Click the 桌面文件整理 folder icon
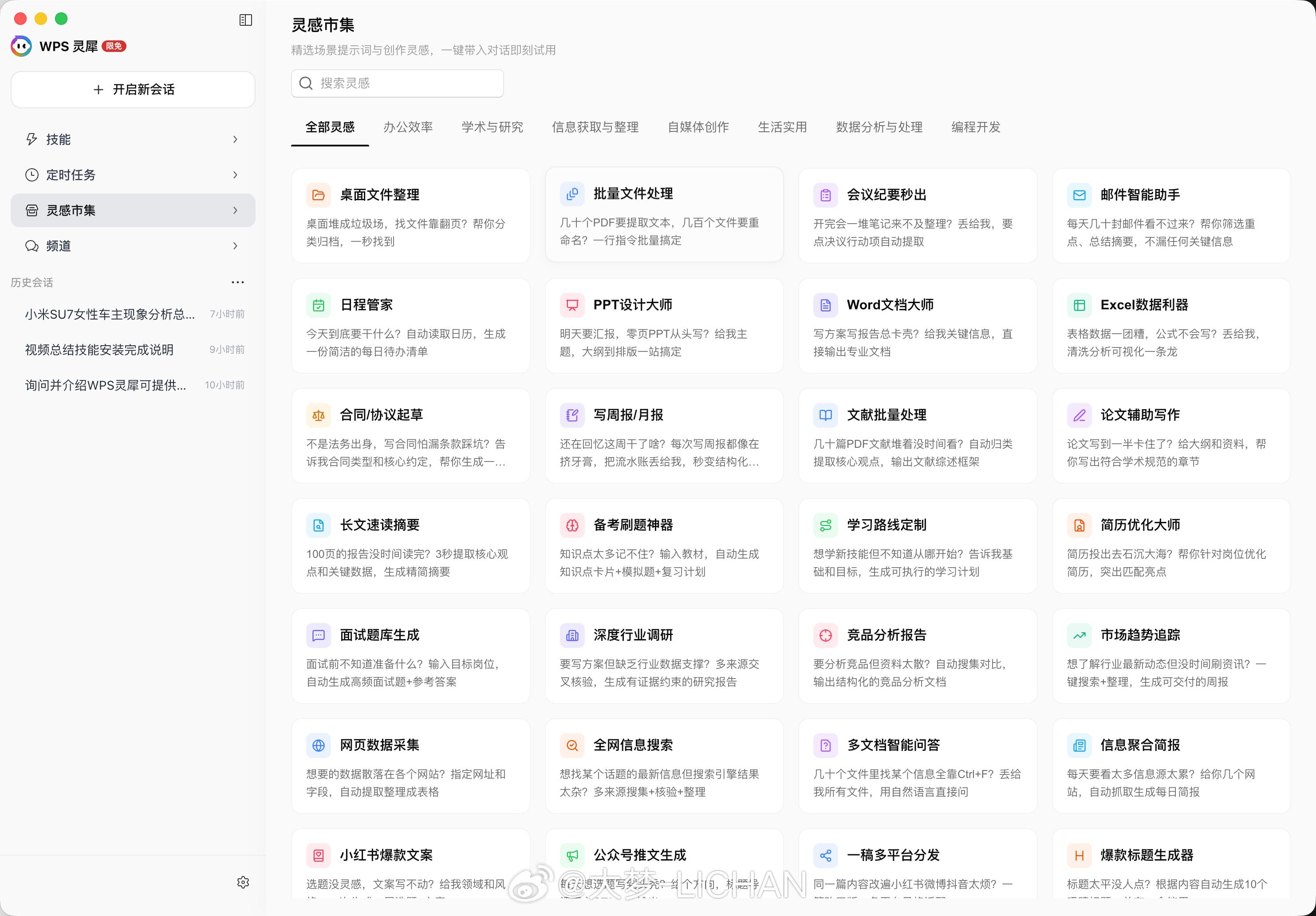 tap(319, 195)
